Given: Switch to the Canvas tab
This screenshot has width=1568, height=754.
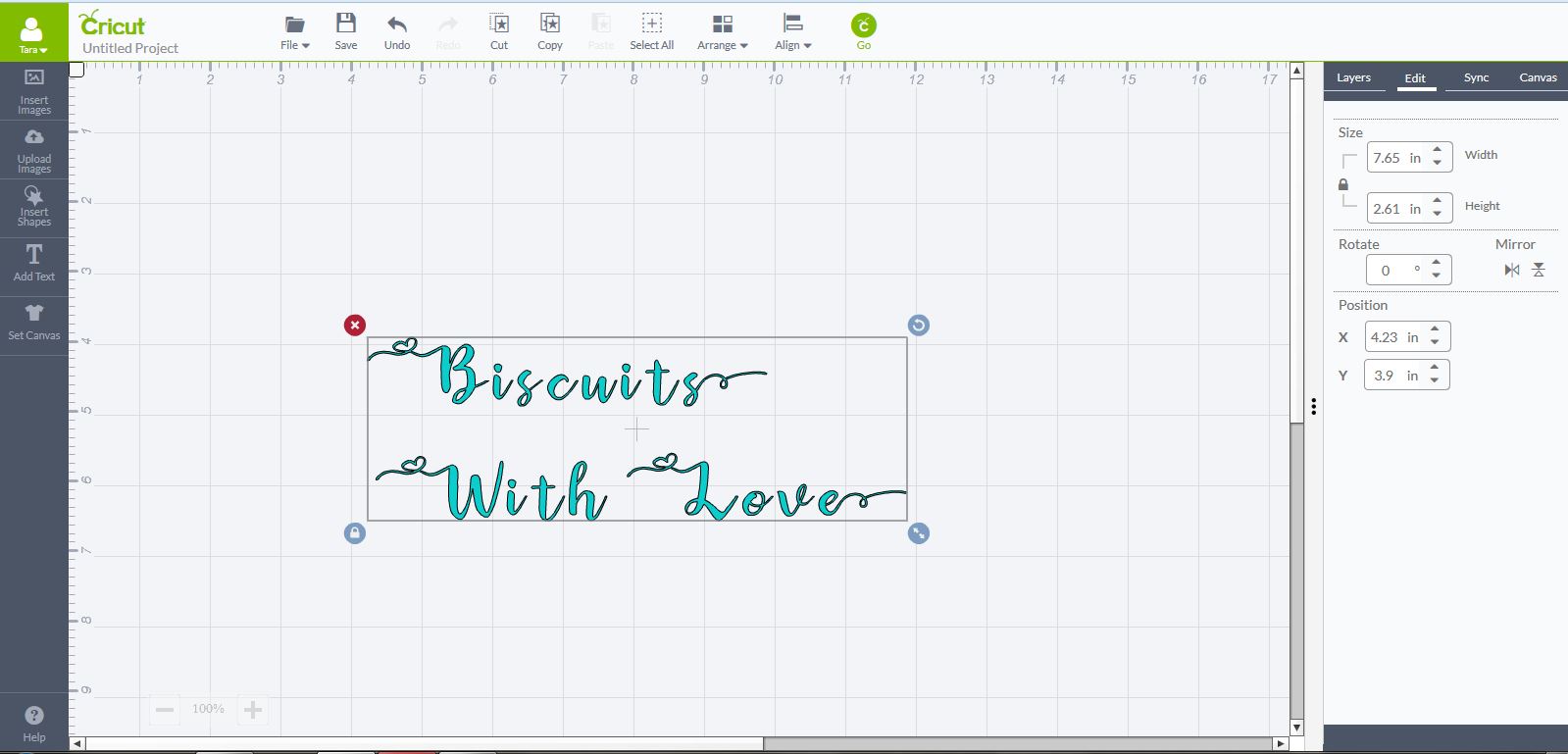Looking at the screenshot, I should pos(1538,77).
